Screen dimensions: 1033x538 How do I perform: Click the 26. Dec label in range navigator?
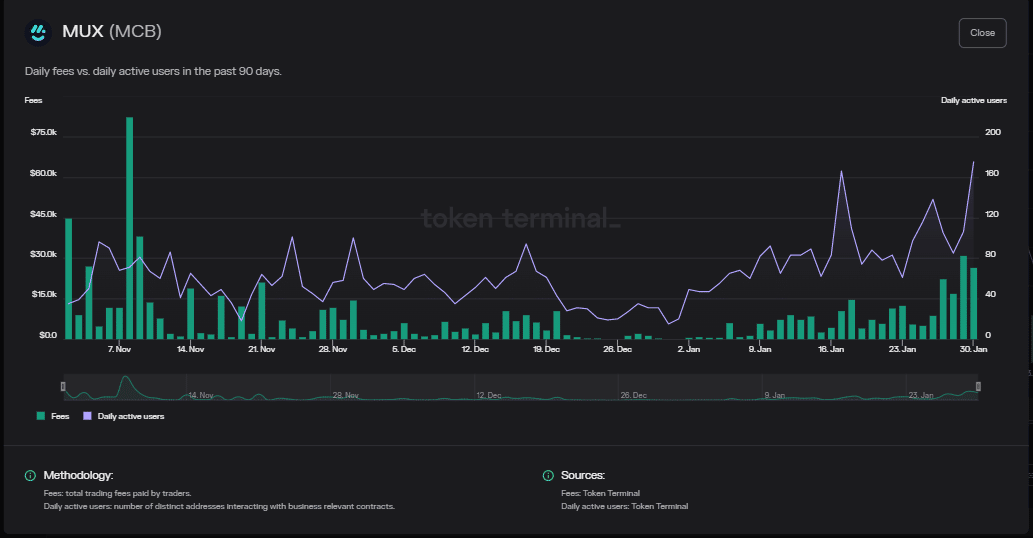click(633, 395)
